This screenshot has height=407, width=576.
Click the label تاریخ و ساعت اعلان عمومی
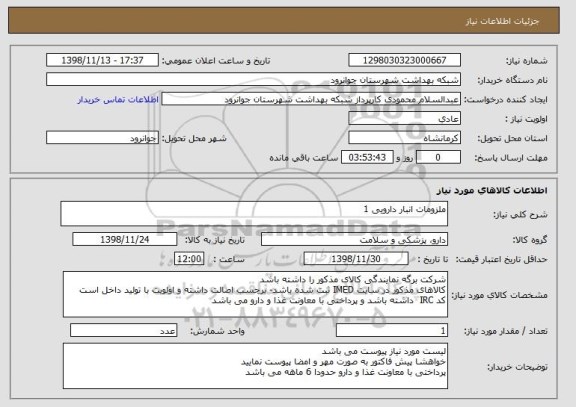pyautogui.click(x=216, y=61)
